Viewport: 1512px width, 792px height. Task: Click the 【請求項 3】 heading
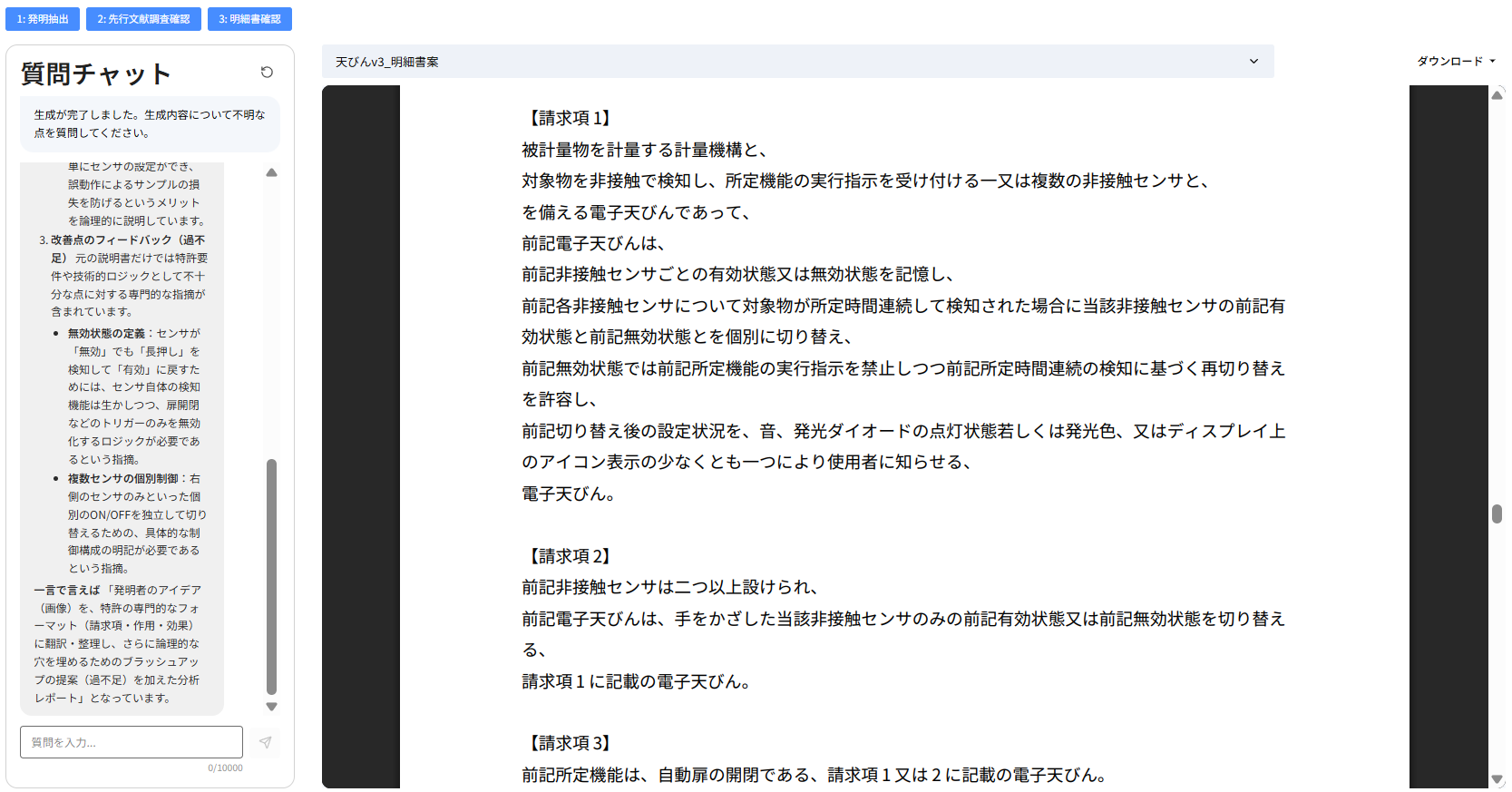tap(570, 743)
